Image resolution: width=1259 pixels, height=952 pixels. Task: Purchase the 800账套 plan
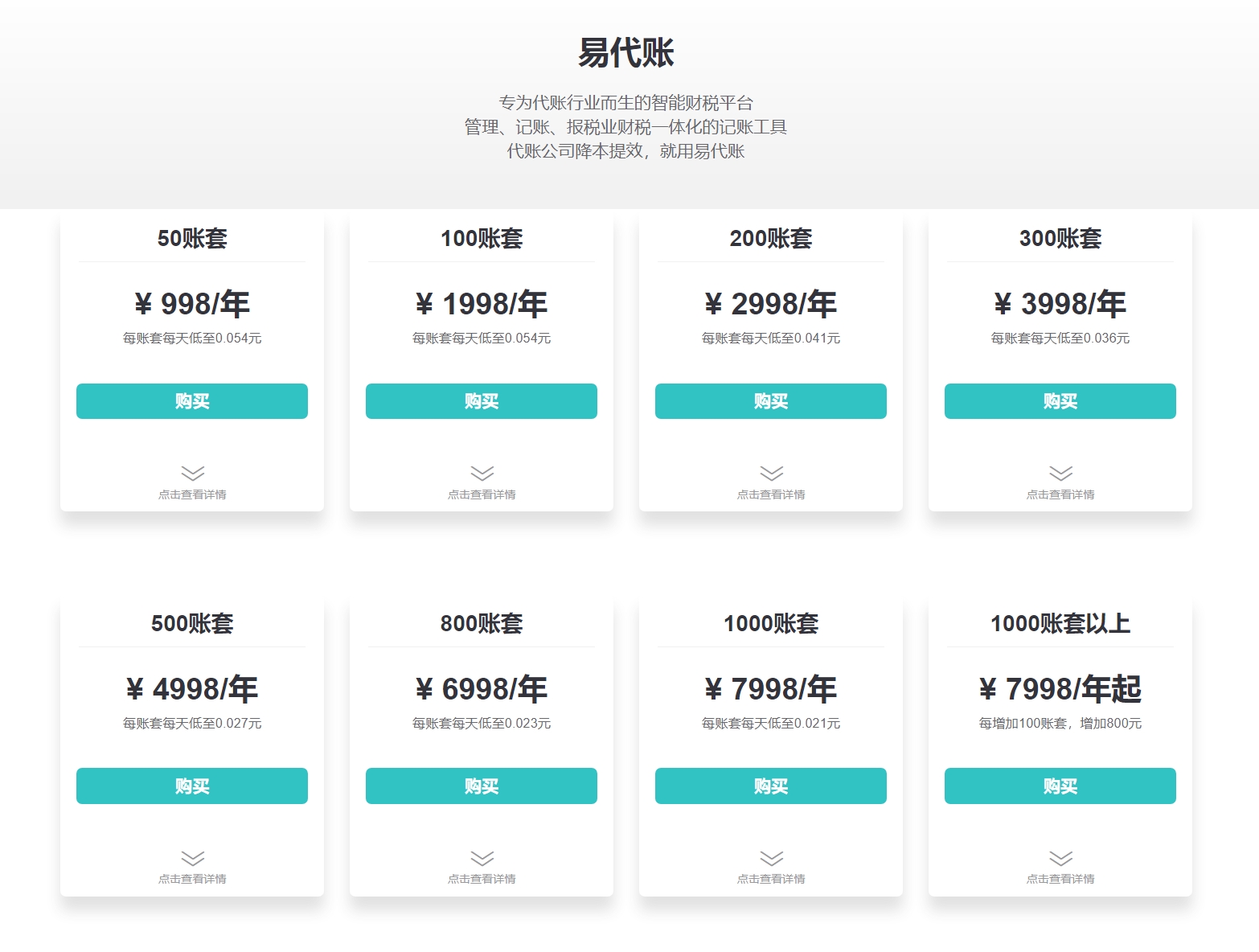pyautogui.click(x=482, y=786)
